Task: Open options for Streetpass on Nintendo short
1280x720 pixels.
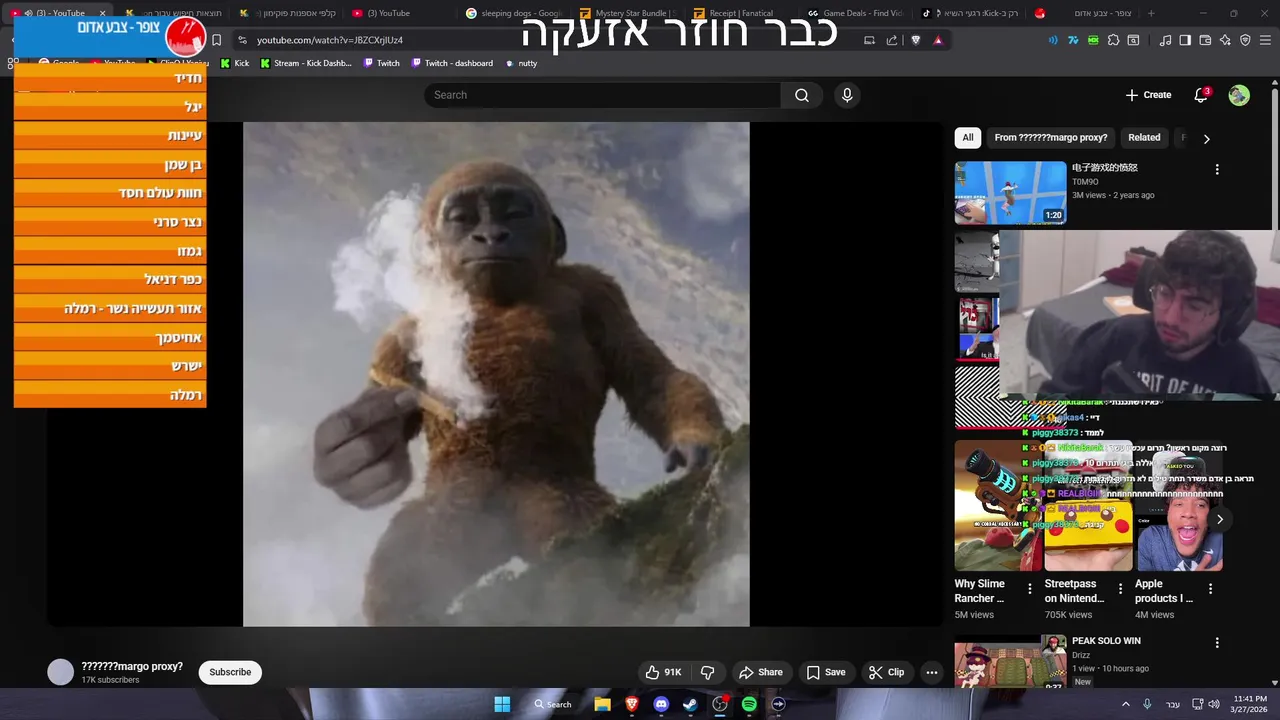Action: (x=1120, y=589)
